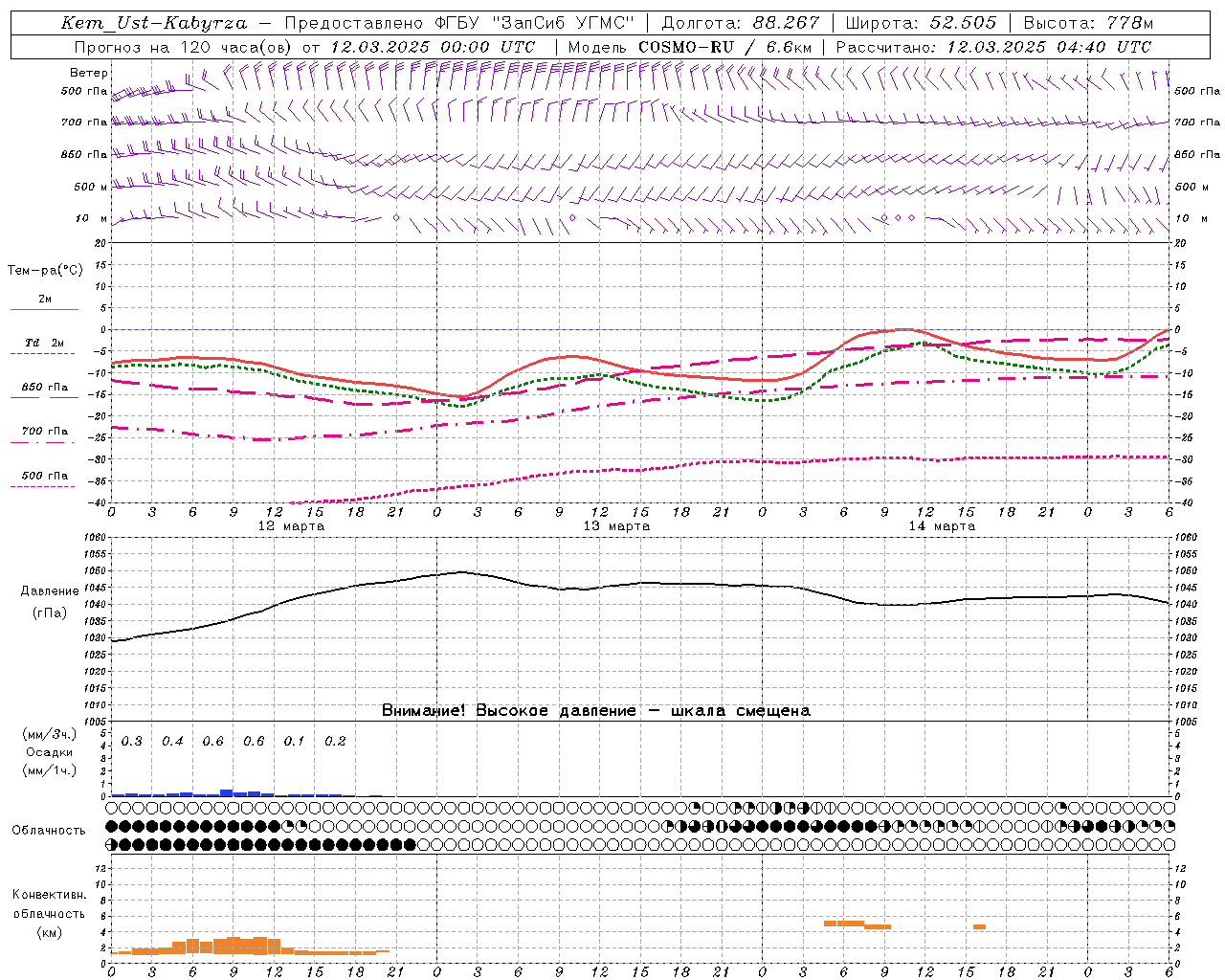Click the (мм/3ч.) precipitation unit label

pyautogui.click(x=50, y=735)
